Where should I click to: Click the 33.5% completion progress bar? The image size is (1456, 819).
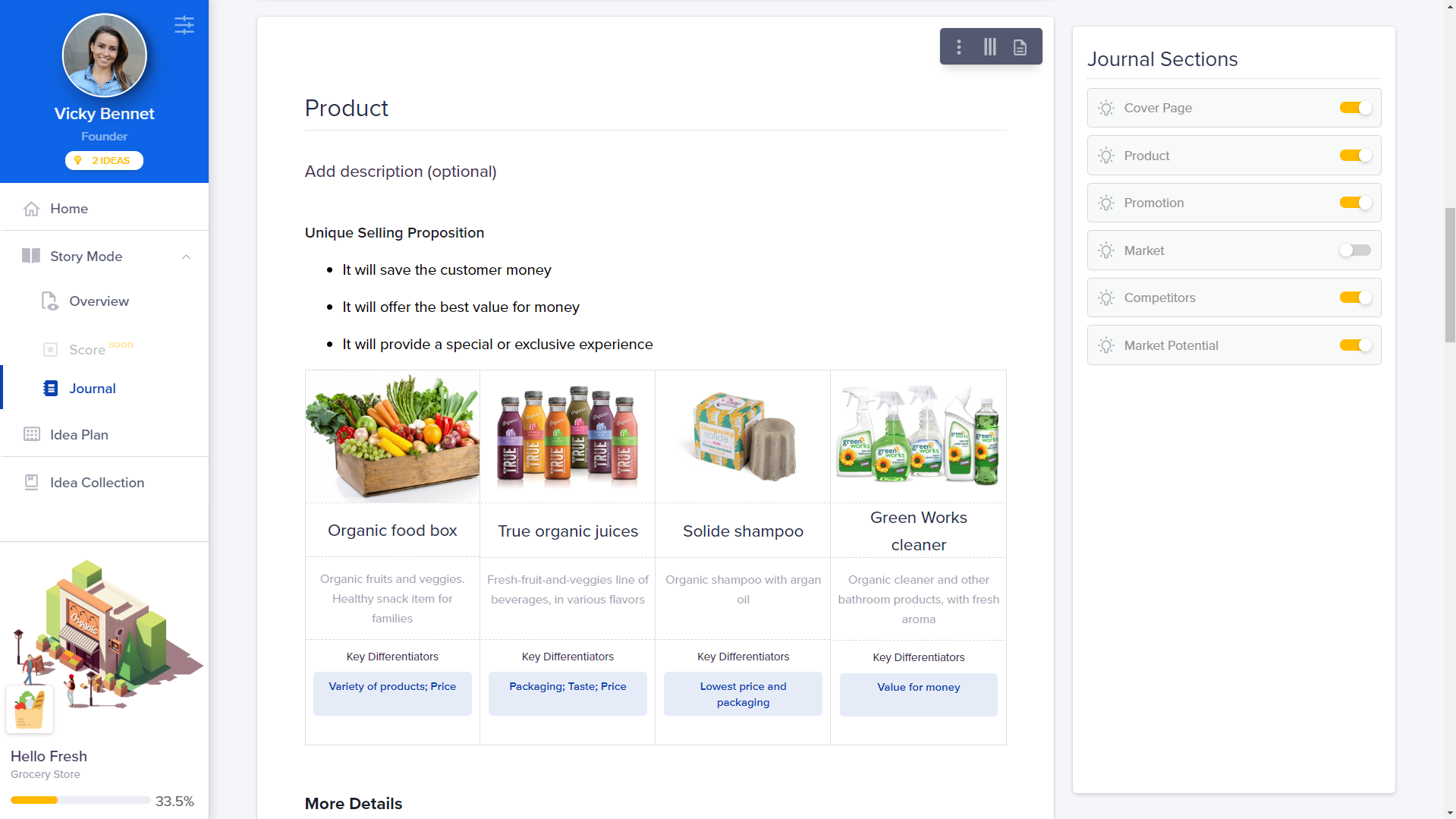(x=80, y=800)
